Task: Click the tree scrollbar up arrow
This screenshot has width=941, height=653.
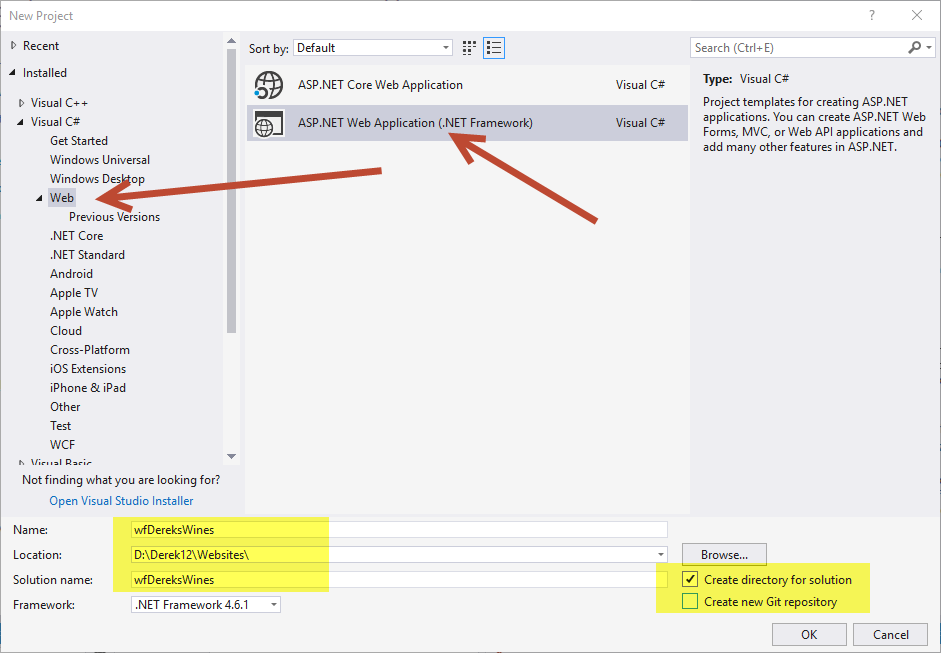Action: click(x=231, y=41)
